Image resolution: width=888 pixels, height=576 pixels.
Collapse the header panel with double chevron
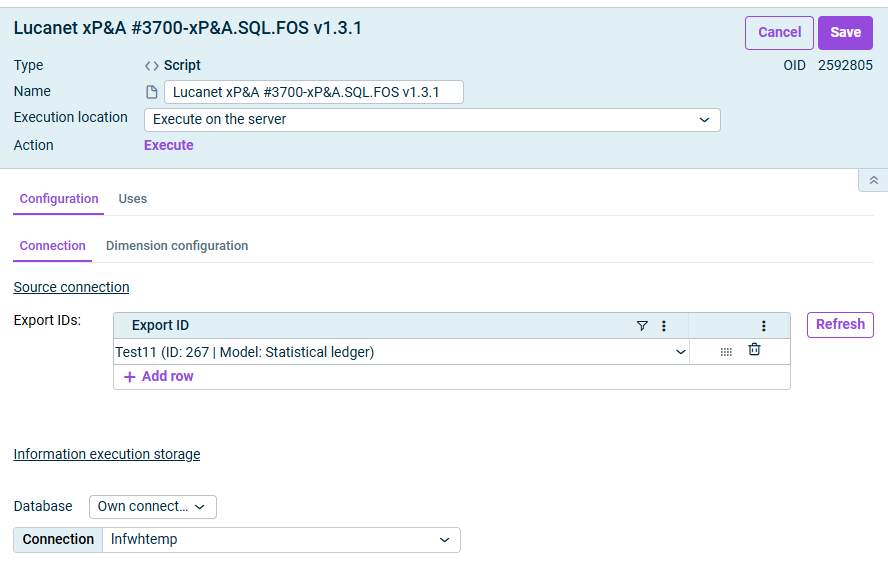(x=873, y=180)
